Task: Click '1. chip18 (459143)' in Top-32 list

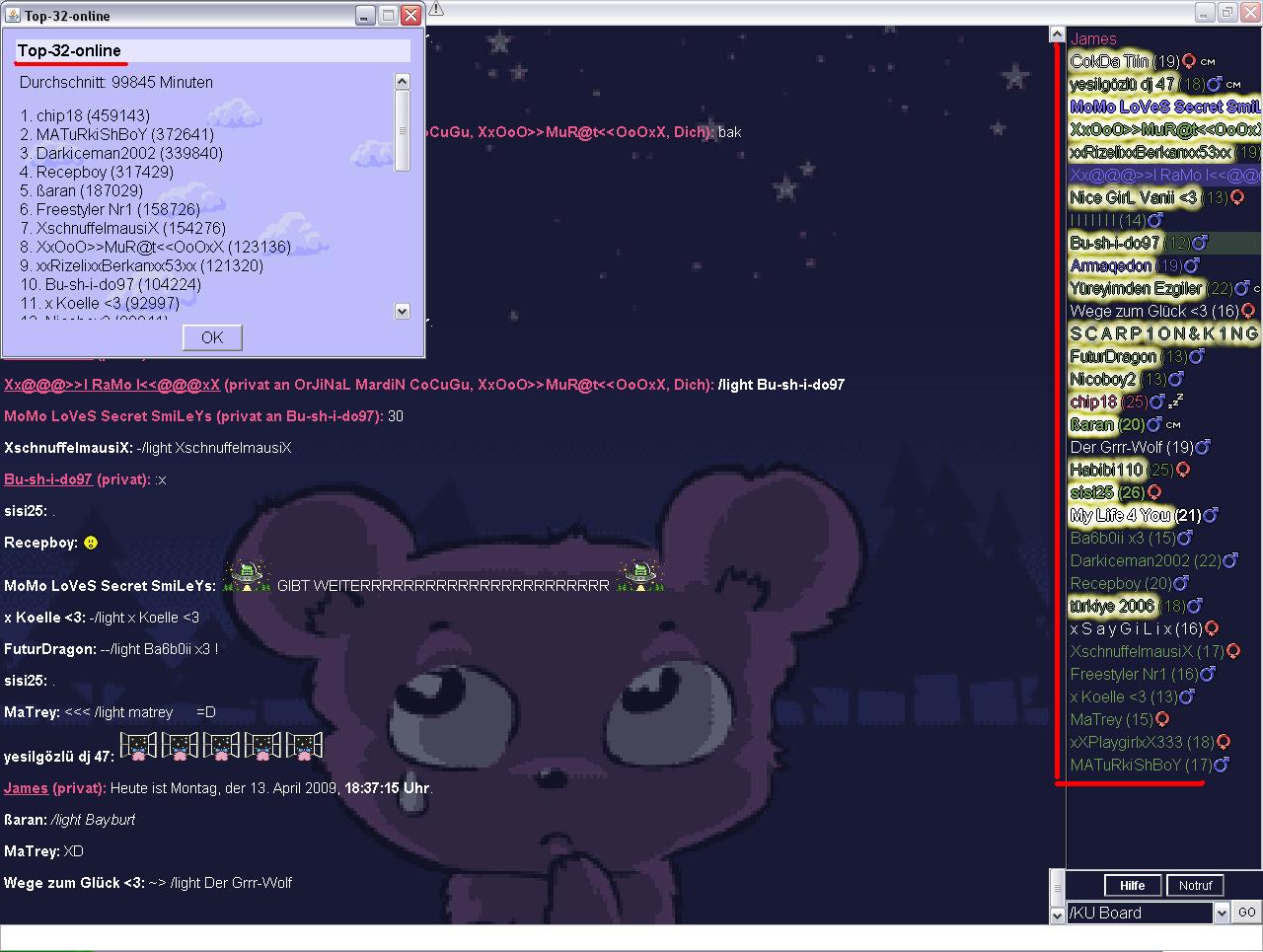Action: pyautogui.click(x=85, y=115)
